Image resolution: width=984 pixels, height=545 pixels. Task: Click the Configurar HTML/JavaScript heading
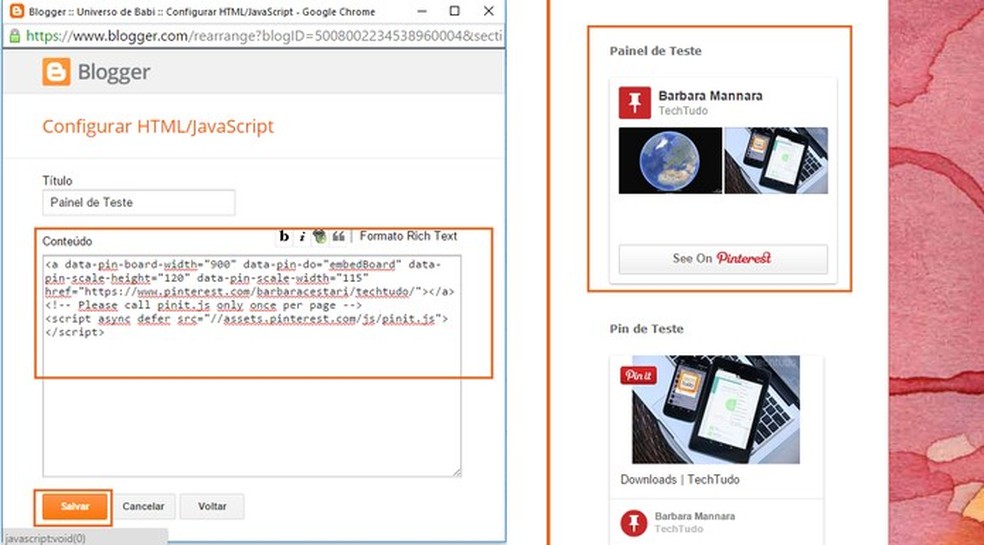tap(158, 126)
